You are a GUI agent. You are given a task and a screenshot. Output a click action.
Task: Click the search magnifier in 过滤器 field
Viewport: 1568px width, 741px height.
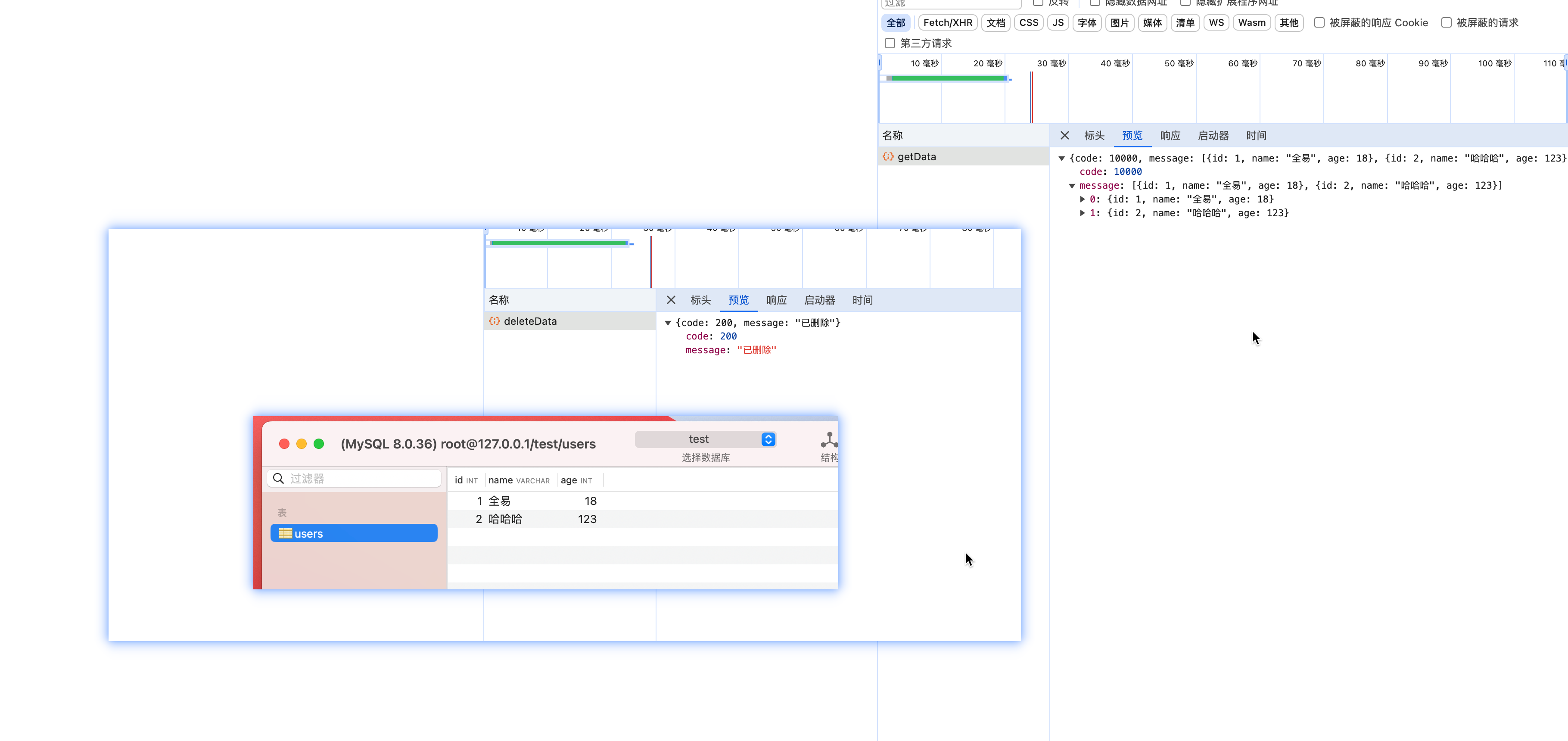pyautogui.click(x=278, y=479)
